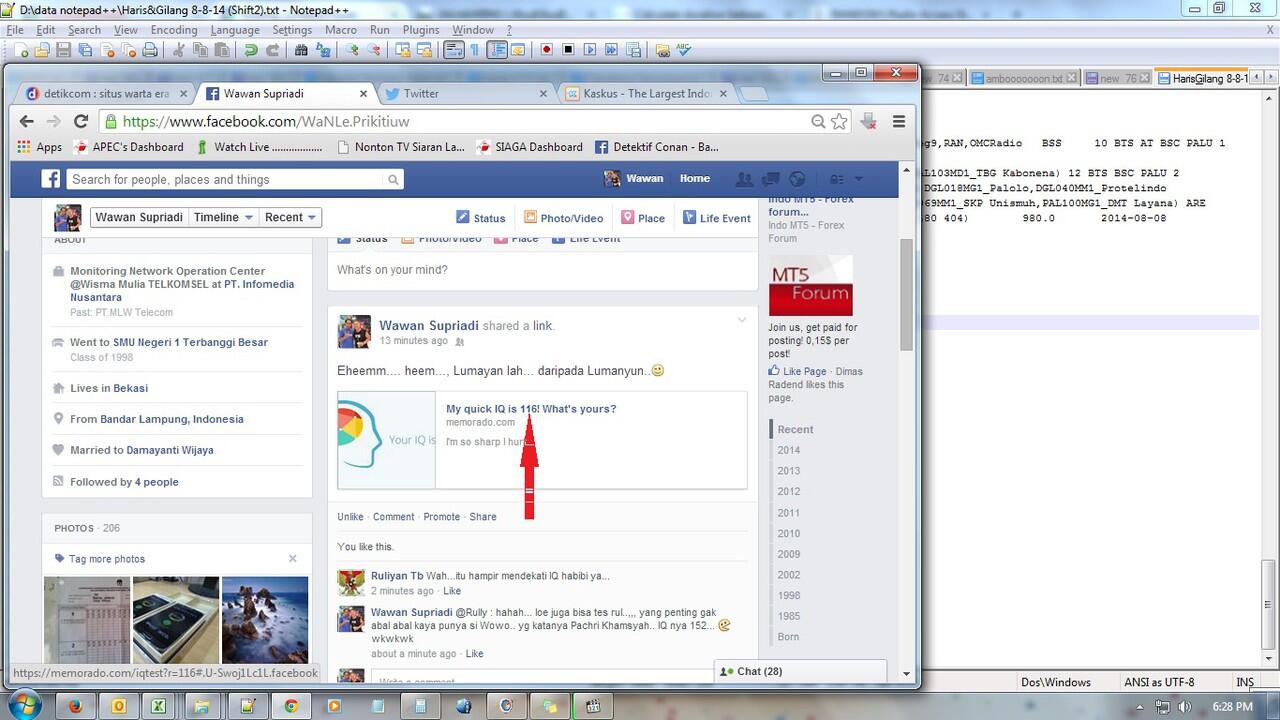1280x720 pixels.
Task: Open Facebook Home link
Action: point(695,178)
